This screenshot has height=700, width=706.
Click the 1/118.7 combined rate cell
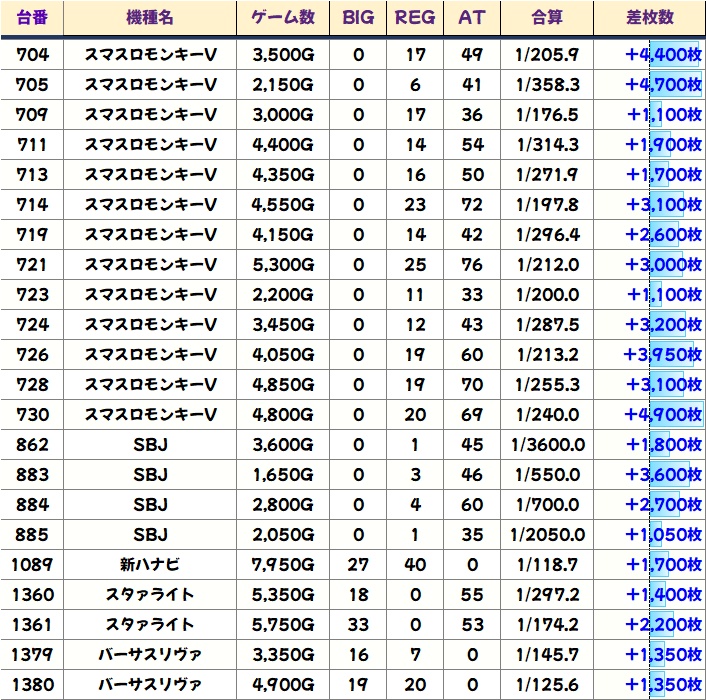547,564
